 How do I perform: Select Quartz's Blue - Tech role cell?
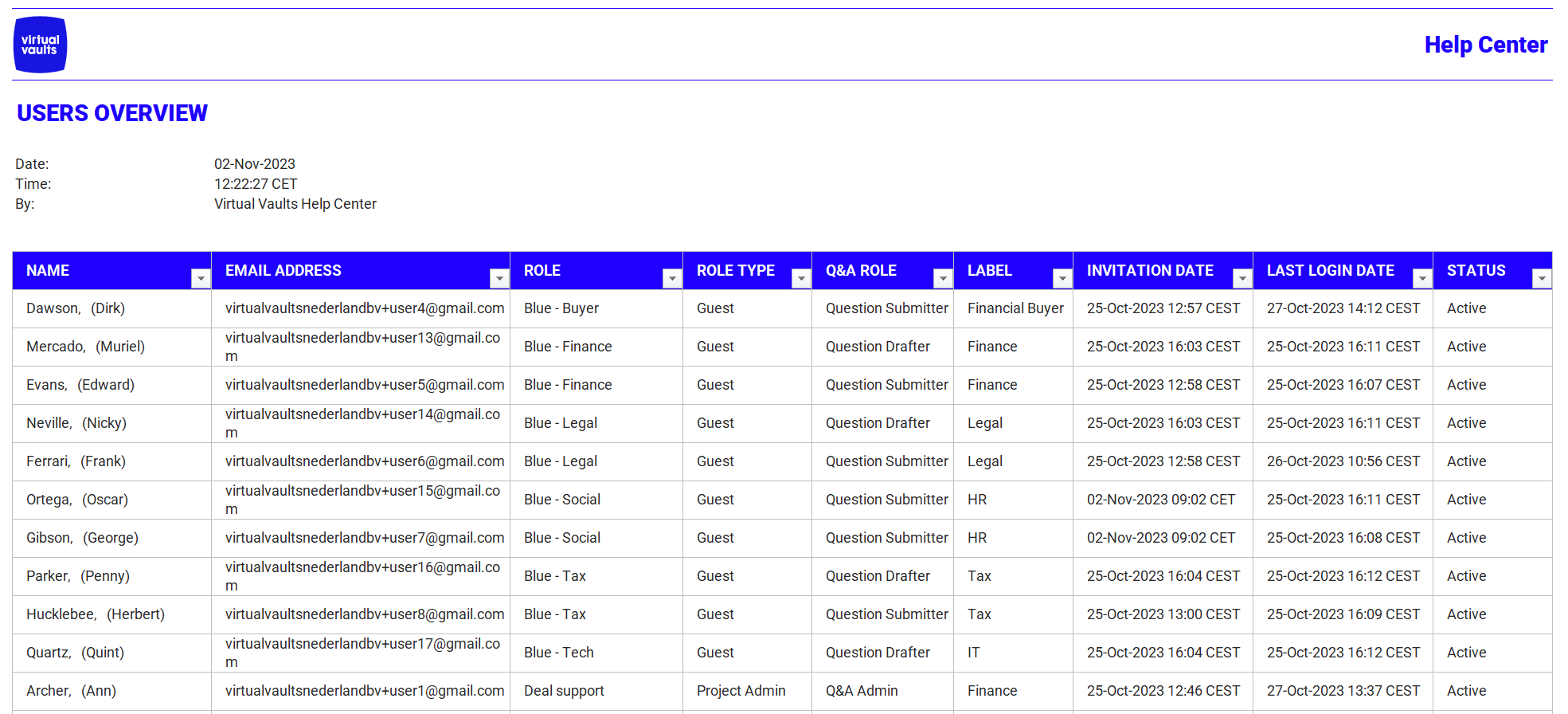pos(559,653)
